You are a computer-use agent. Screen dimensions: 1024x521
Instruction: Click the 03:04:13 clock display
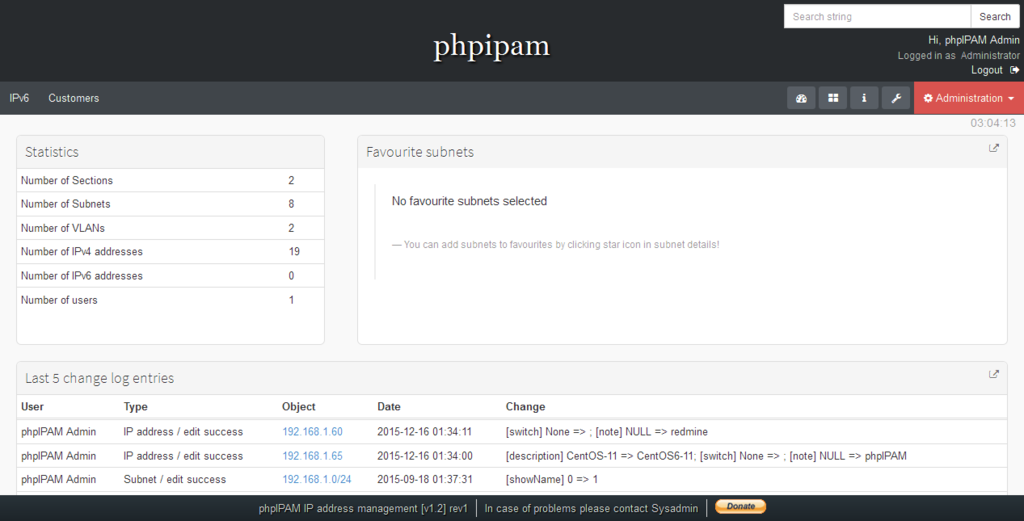[x=993, y=123]
